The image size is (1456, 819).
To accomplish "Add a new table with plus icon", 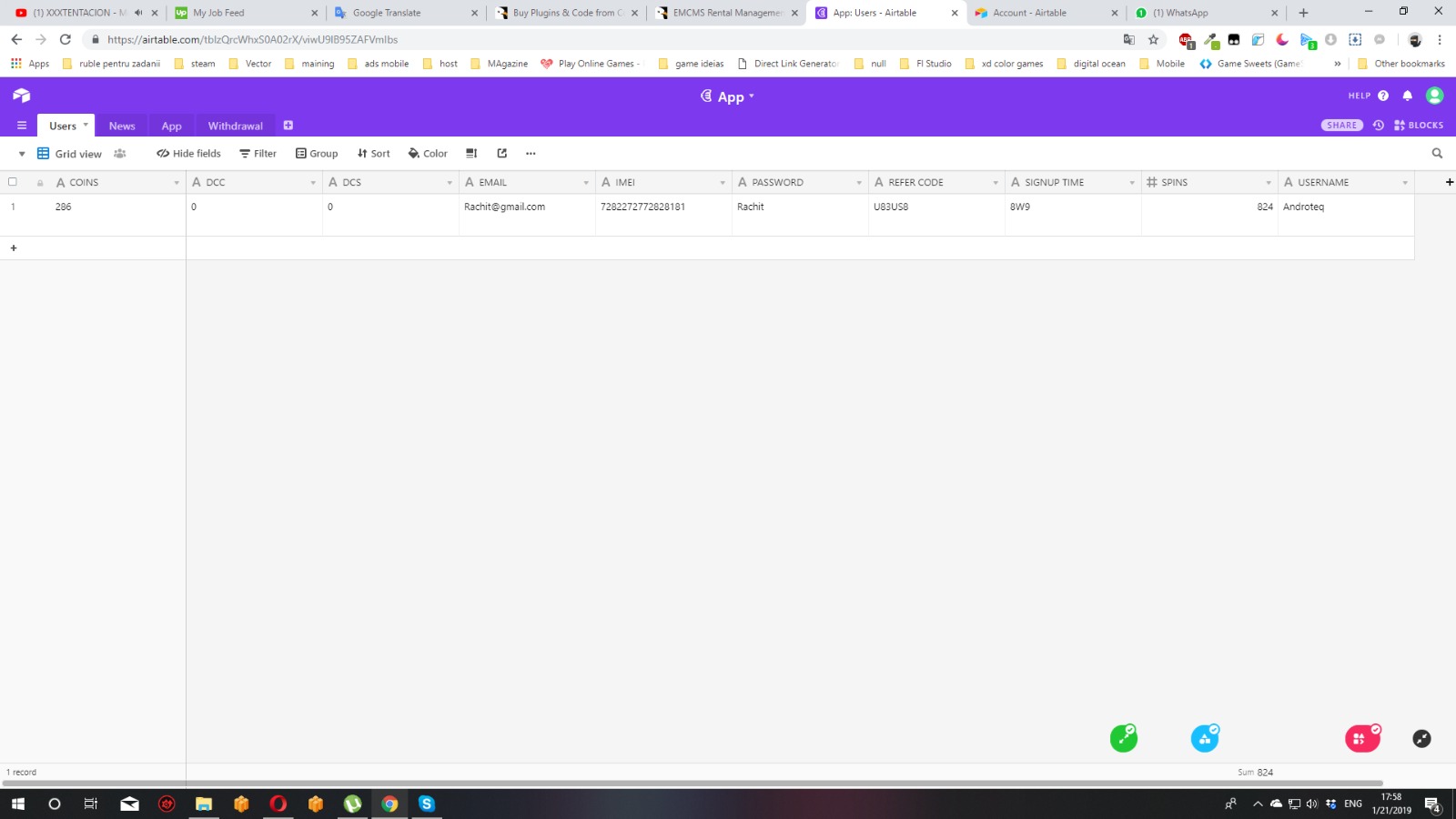I will point(288,126).
